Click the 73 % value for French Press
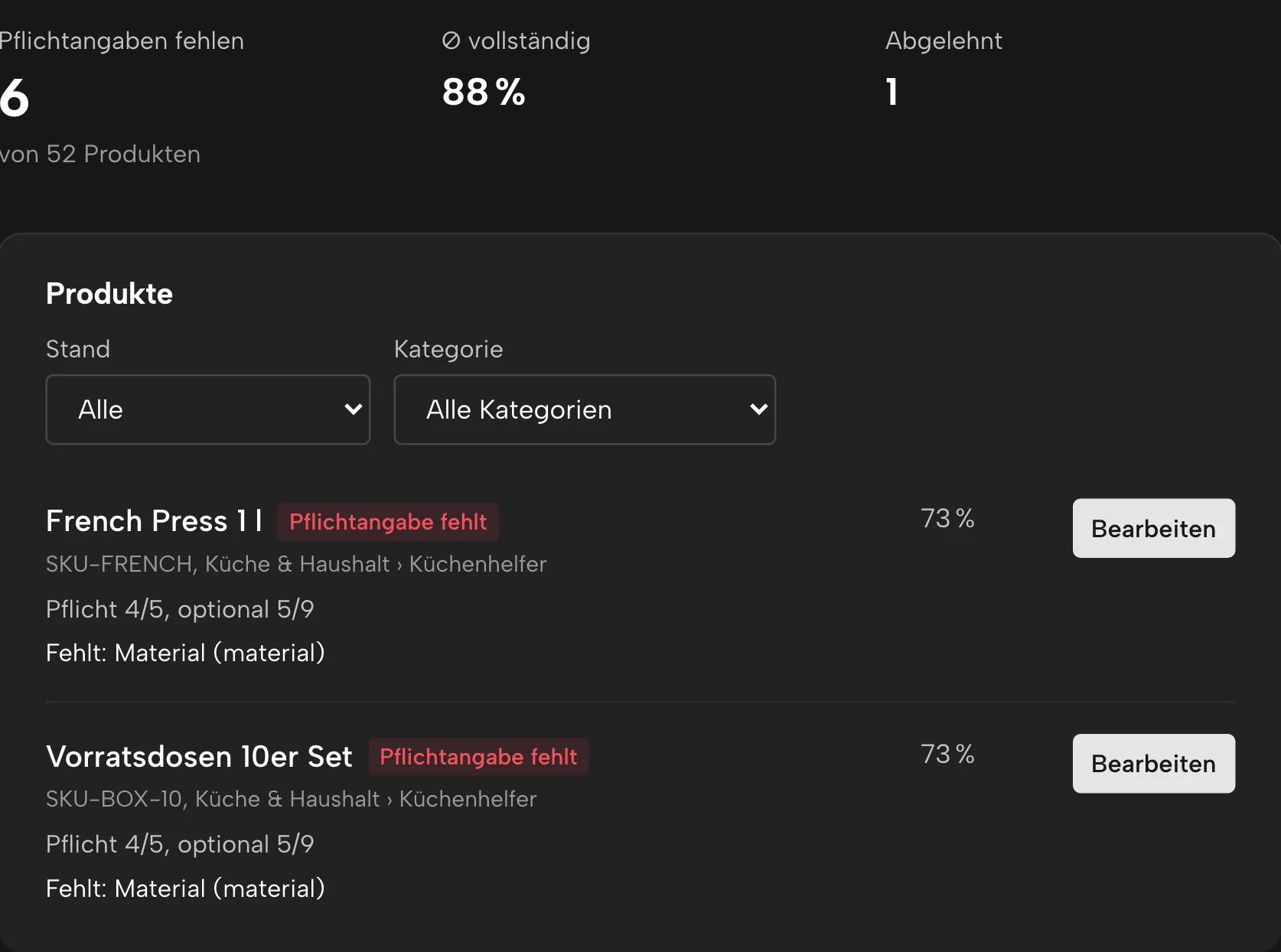 [947, 518]
